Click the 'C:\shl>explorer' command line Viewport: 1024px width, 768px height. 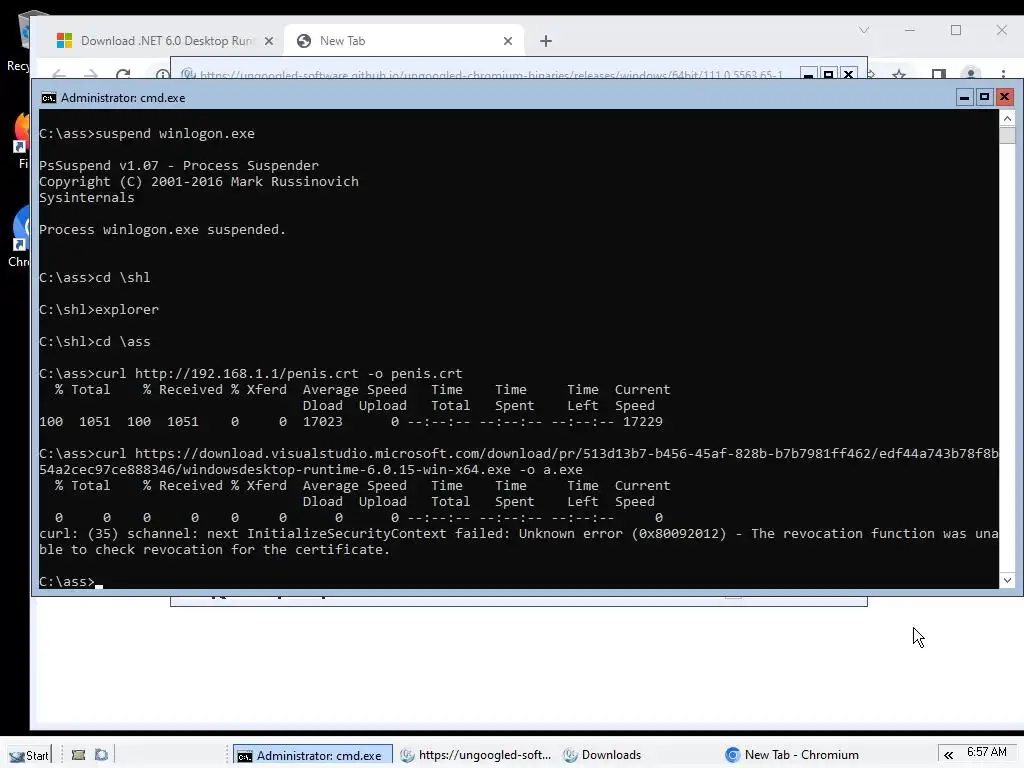(x=99, y=310)
